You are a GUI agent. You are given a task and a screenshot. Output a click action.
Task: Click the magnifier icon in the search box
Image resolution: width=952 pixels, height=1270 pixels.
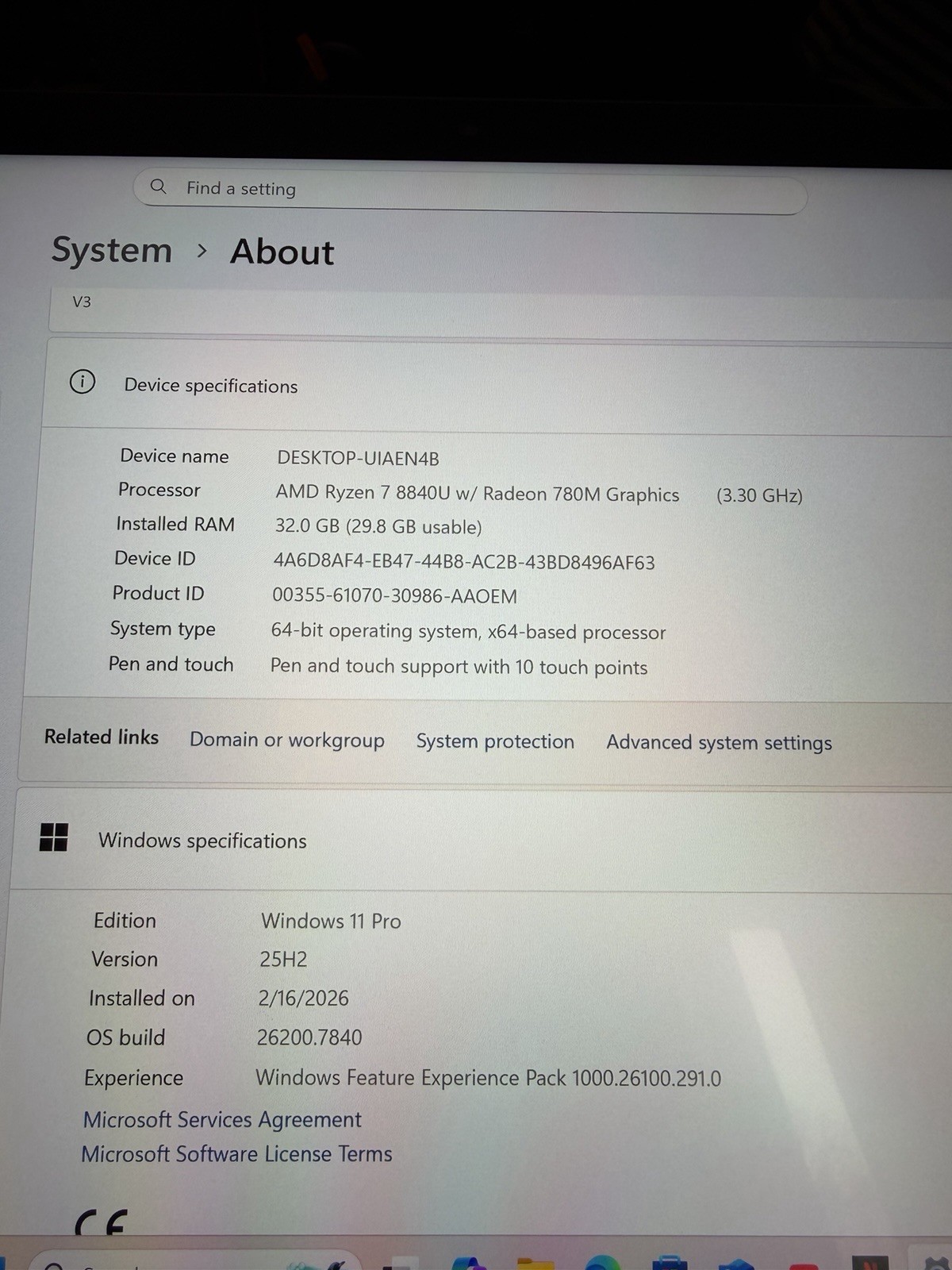[x=159, y=187]
